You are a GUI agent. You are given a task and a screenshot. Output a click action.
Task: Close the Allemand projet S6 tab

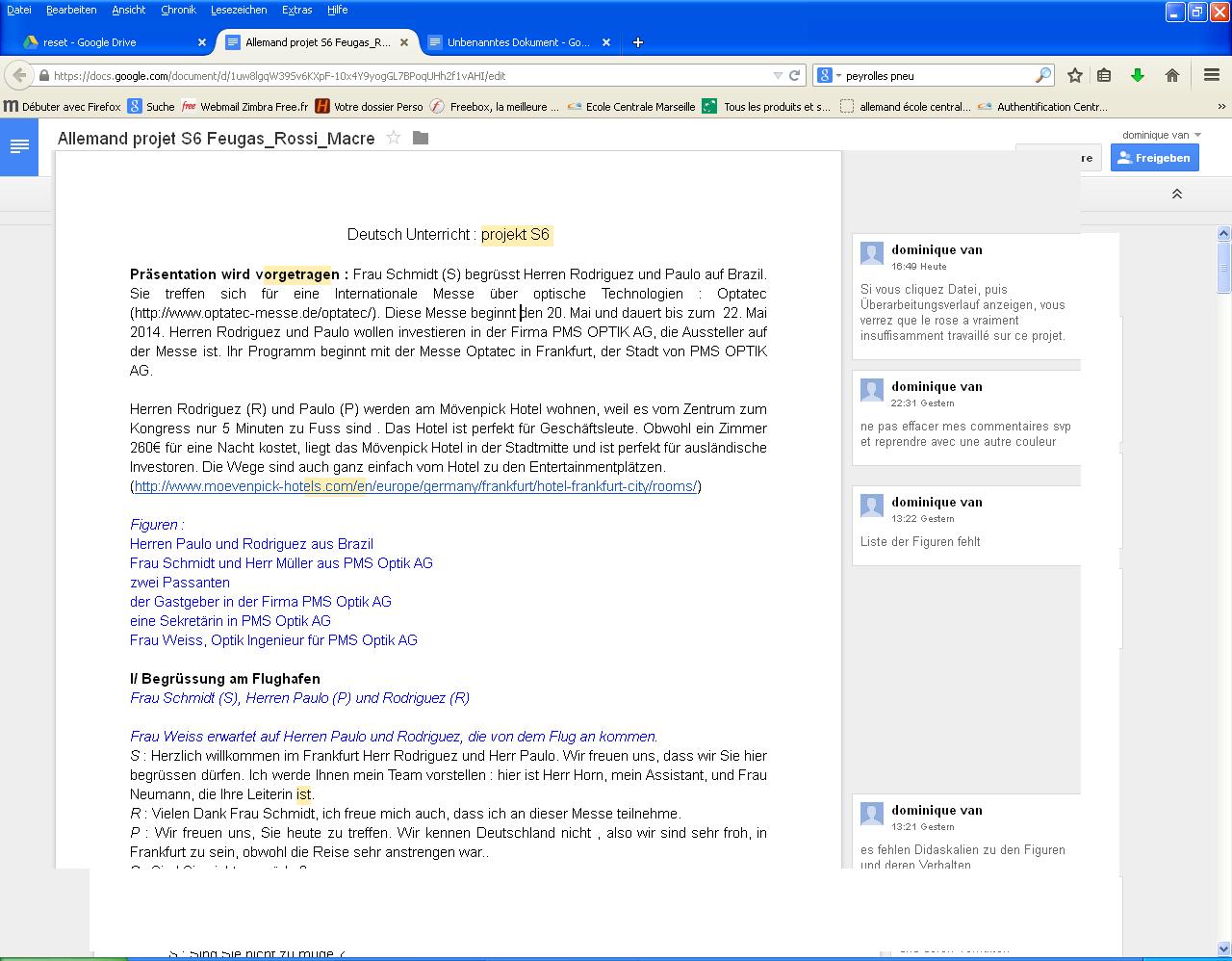[x=404, y=42]
